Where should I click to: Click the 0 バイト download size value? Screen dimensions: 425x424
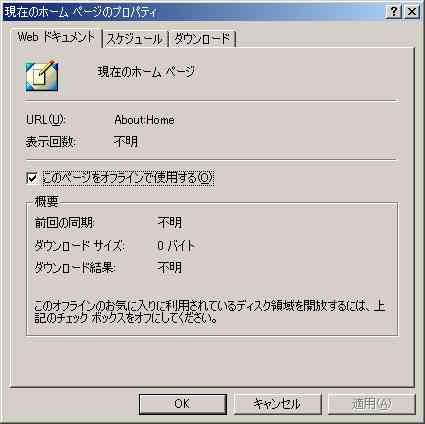click(176, 246)
